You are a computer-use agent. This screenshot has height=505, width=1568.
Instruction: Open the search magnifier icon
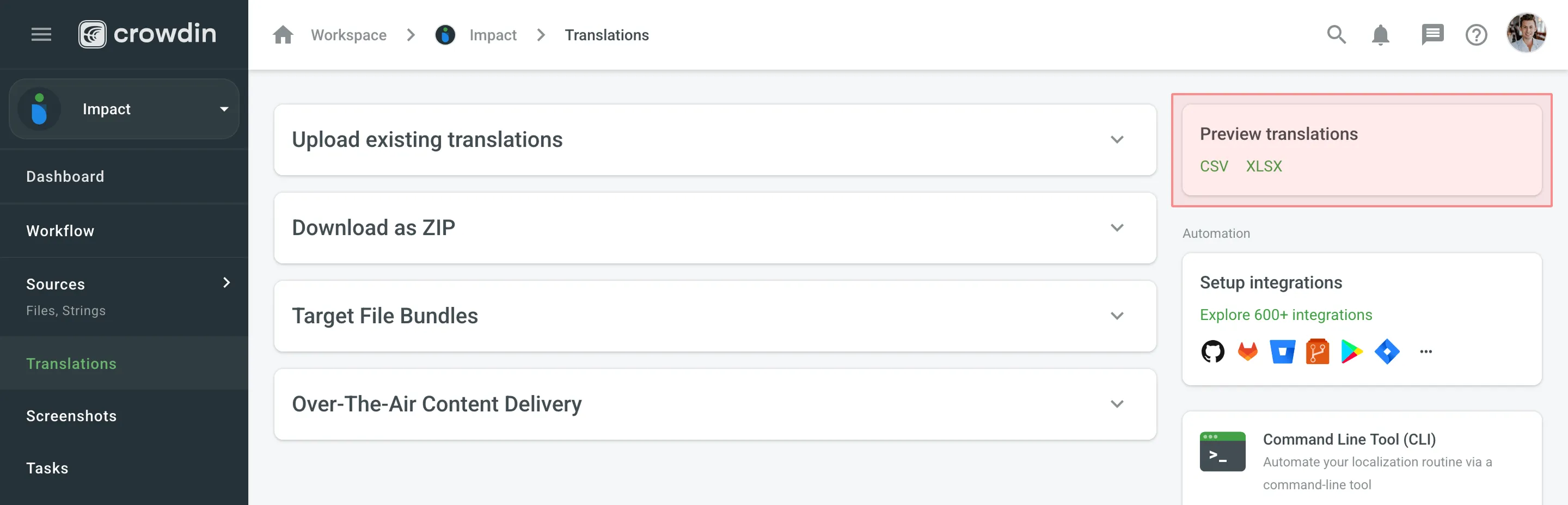[x=1336, y=35]
